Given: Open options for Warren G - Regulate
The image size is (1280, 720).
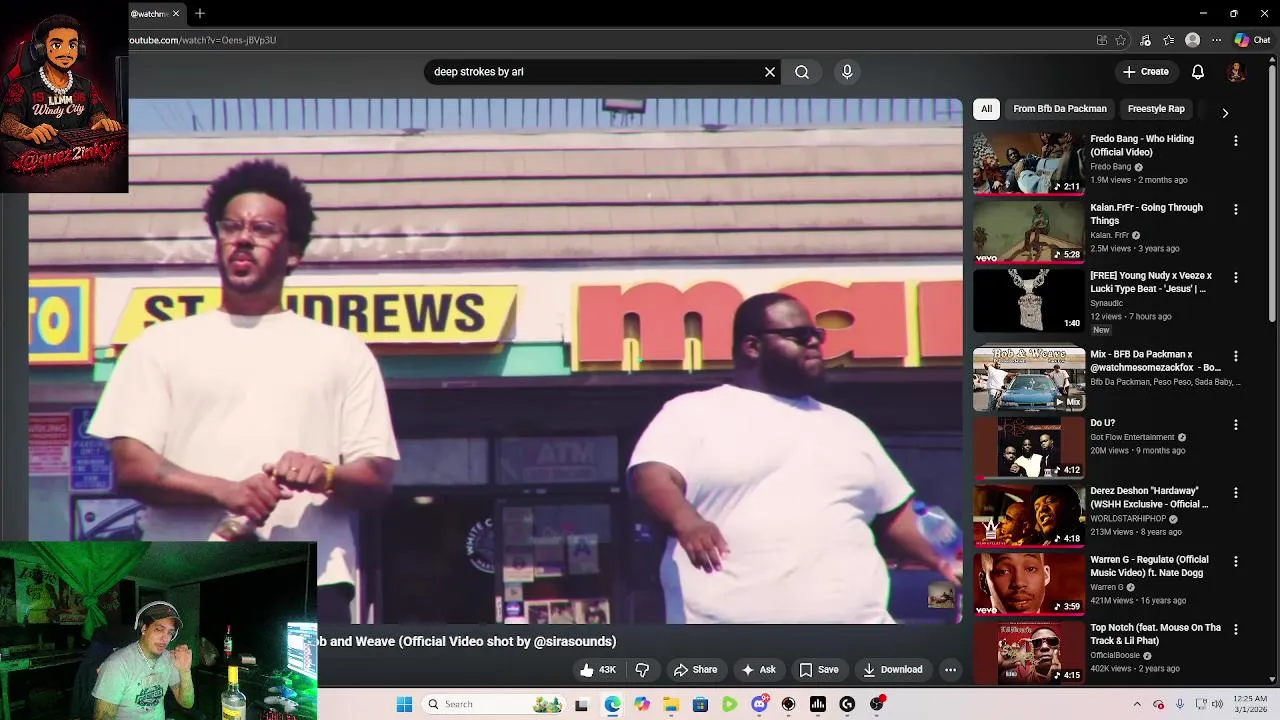Looking at the screenshot, I should click(1236, 562).
